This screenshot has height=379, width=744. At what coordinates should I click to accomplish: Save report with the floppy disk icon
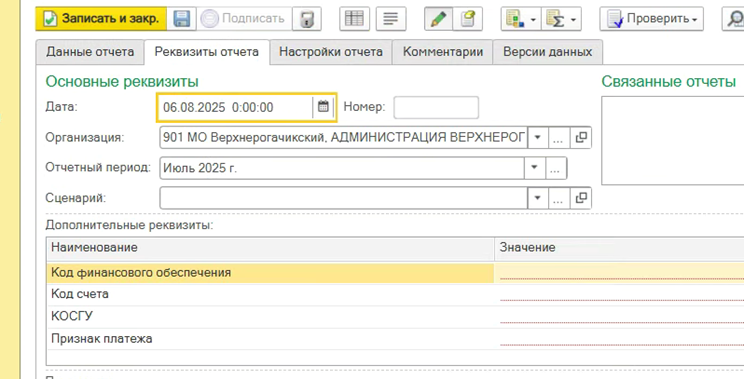coord(181,19)
